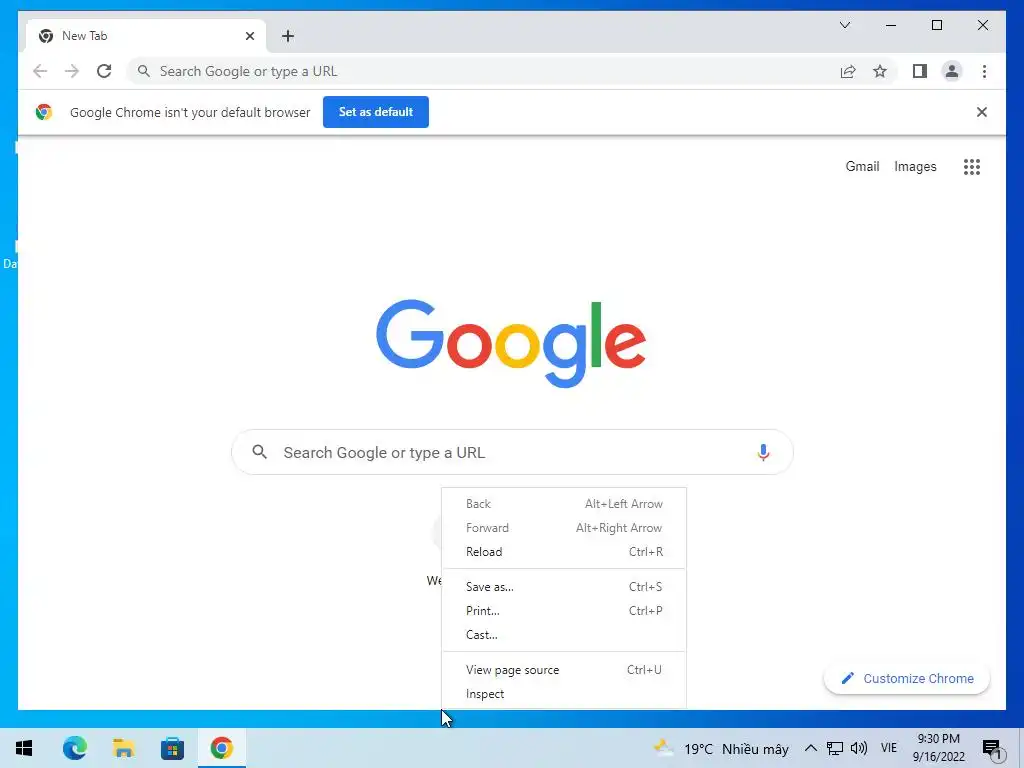The image size is (1024, 768).
Task: Click the Google logo
Action: pos(511,343)
